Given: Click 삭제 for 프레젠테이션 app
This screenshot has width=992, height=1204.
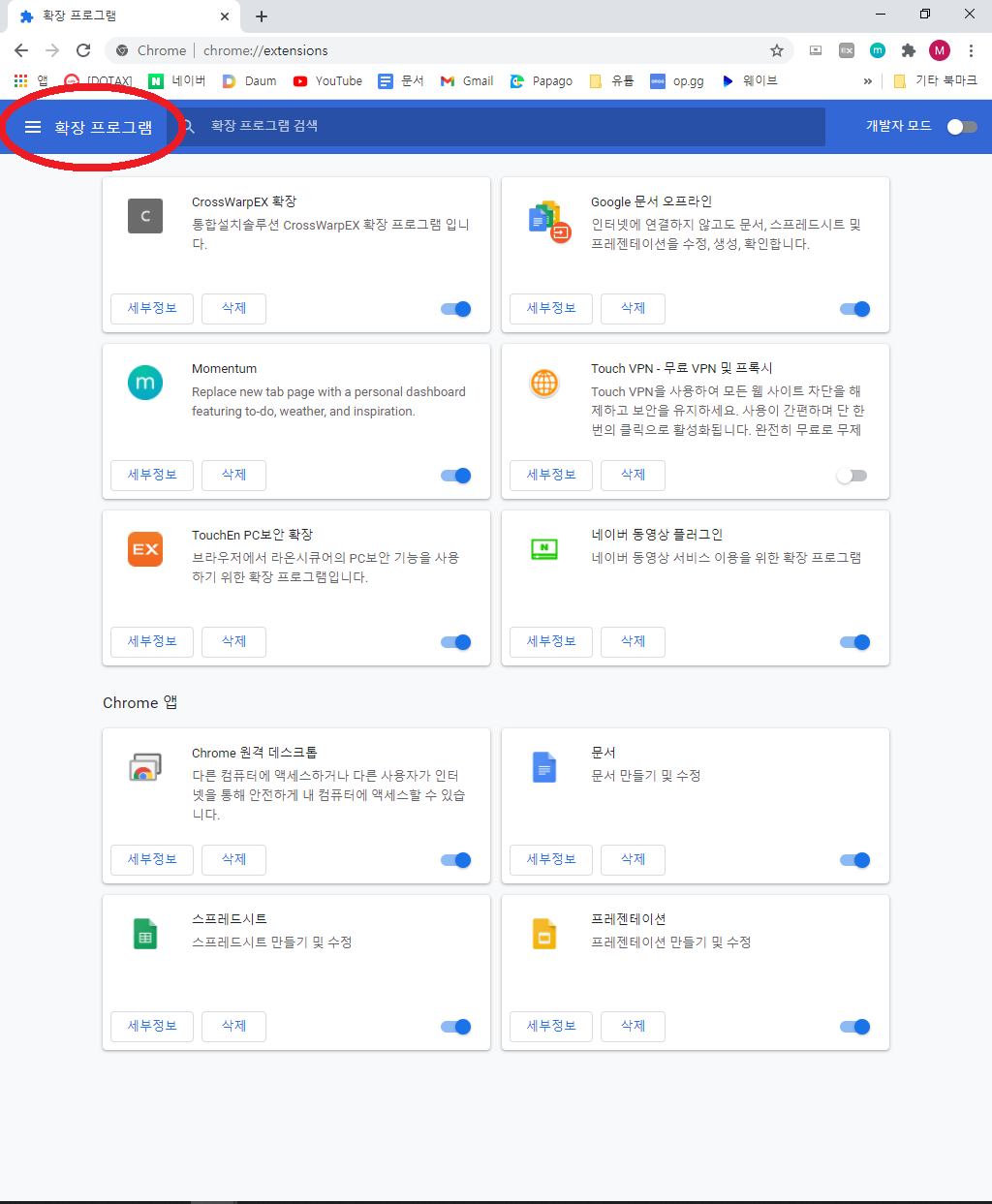Looking at the screenshot, I should [x=633, y=1027].
